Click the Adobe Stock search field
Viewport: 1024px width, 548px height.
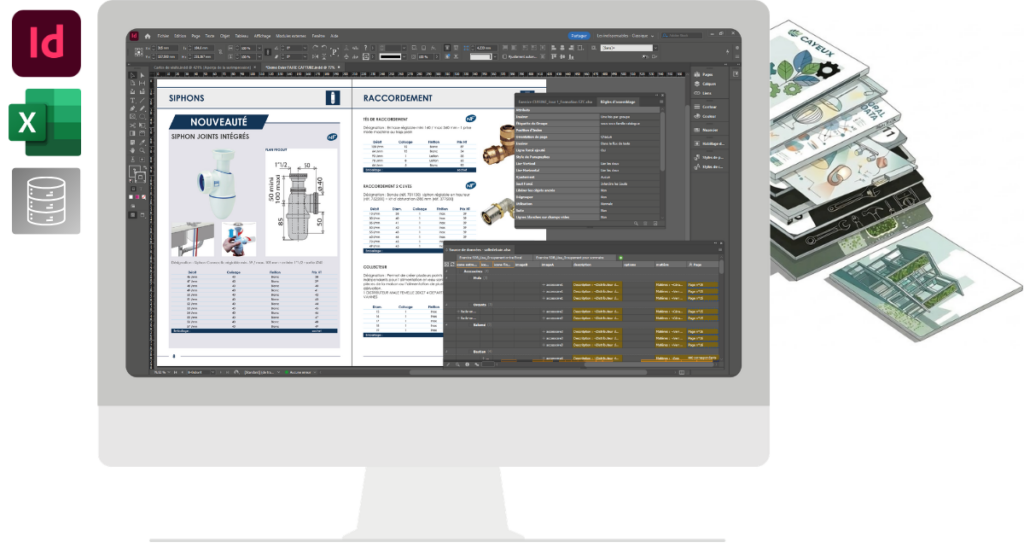coord(682,35)
